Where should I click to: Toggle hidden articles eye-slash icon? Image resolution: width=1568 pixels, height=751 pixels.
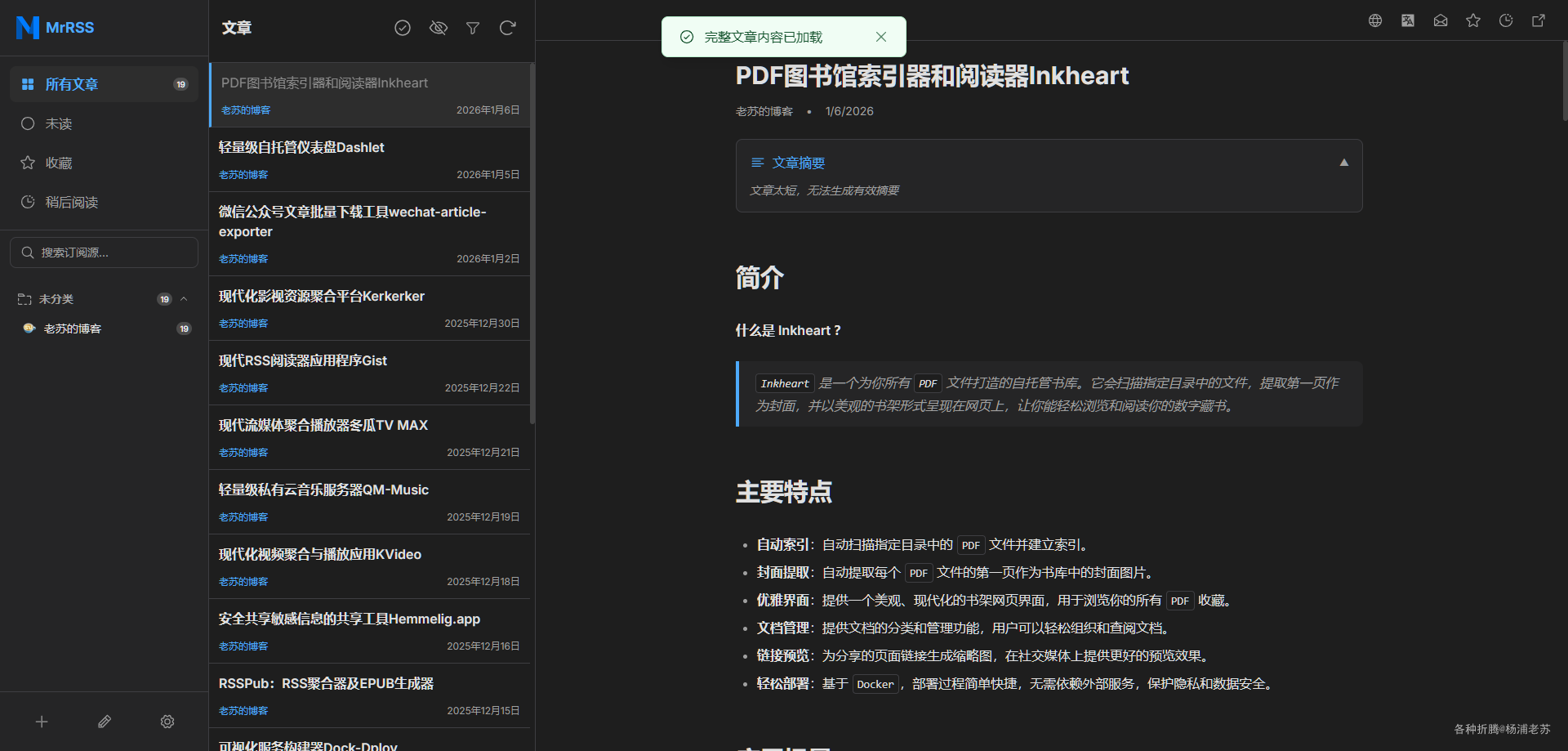439,28
